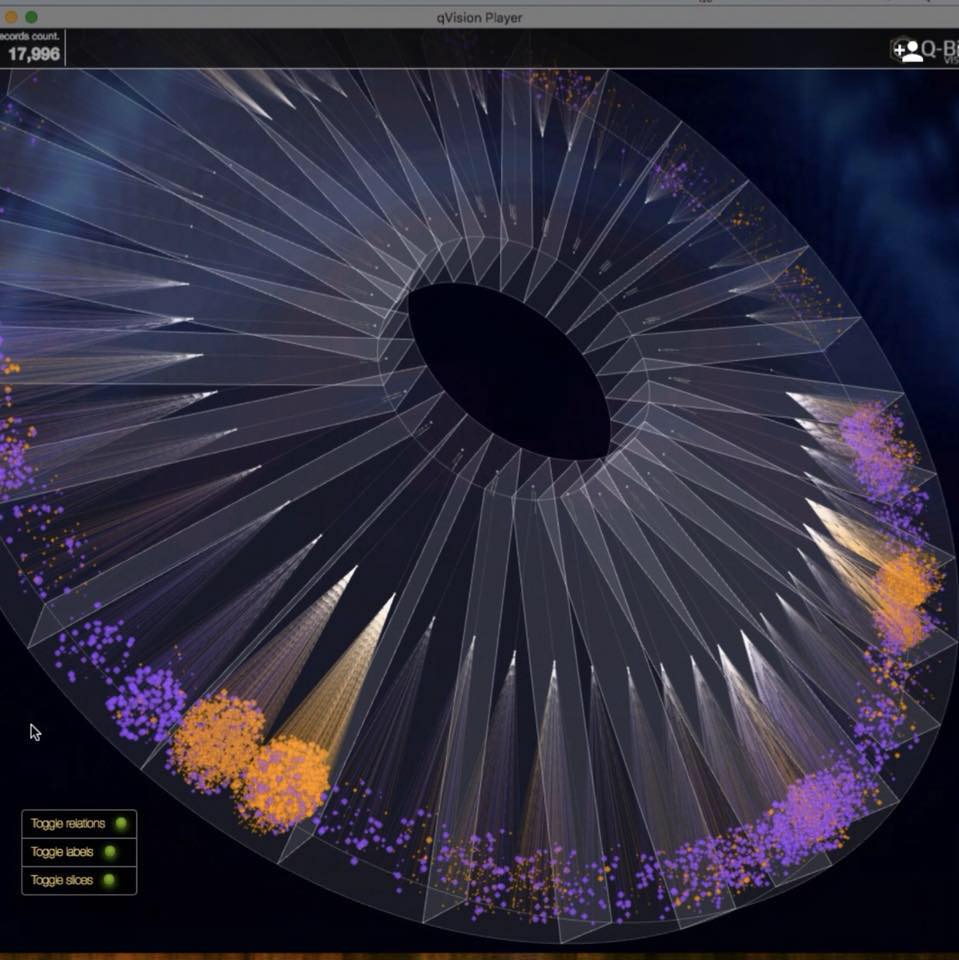Click the "records count." label

click(29, 36)
